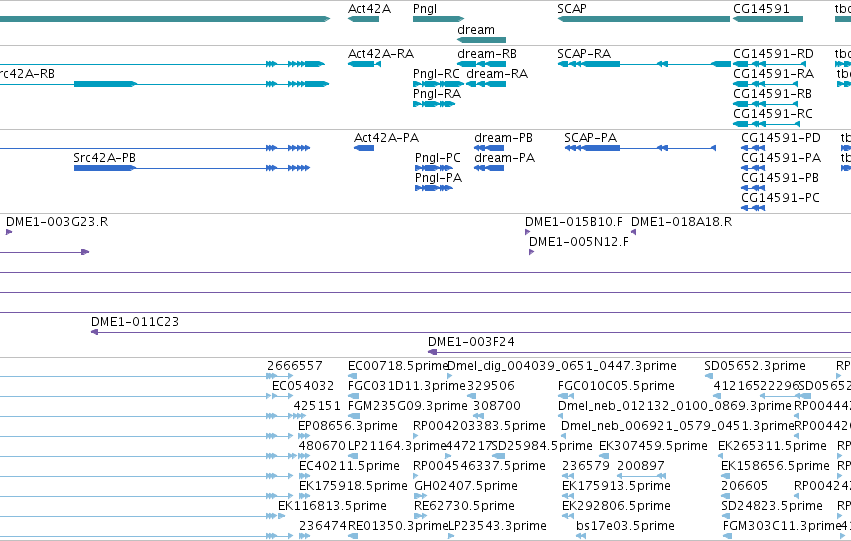
Task: Select the SD05652.3prime EST label
Action: [x=755, y=366]
